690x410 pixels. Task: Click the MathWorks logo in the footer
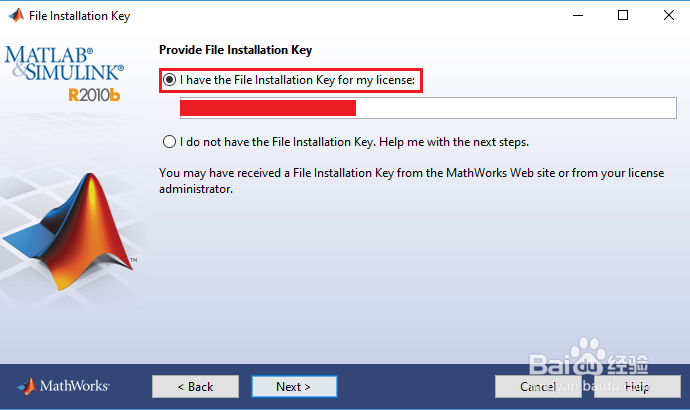(64, 386)
